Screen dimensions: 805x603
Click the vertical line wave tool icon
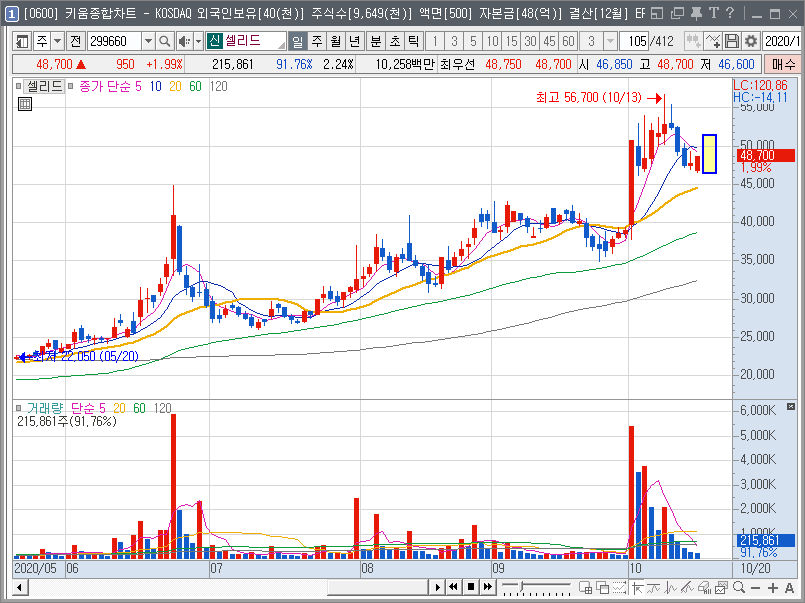pos(670,587)
